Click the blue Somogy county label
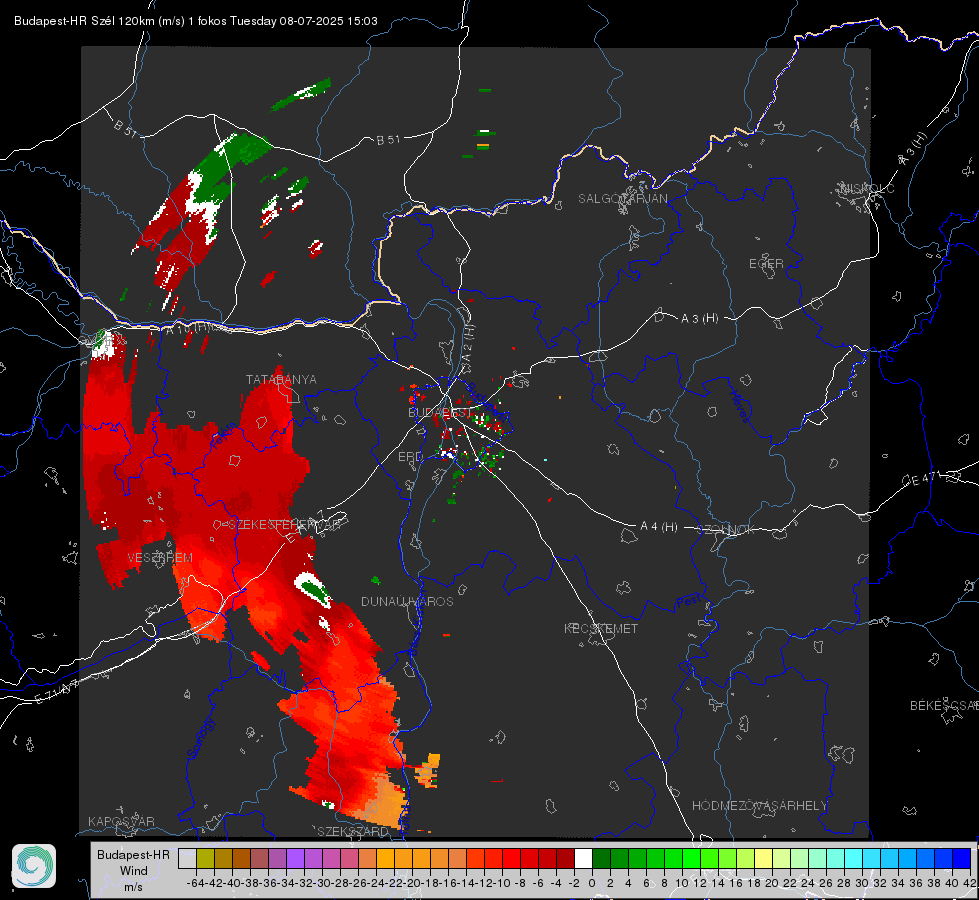979x900 pixels. coord(201,738)
